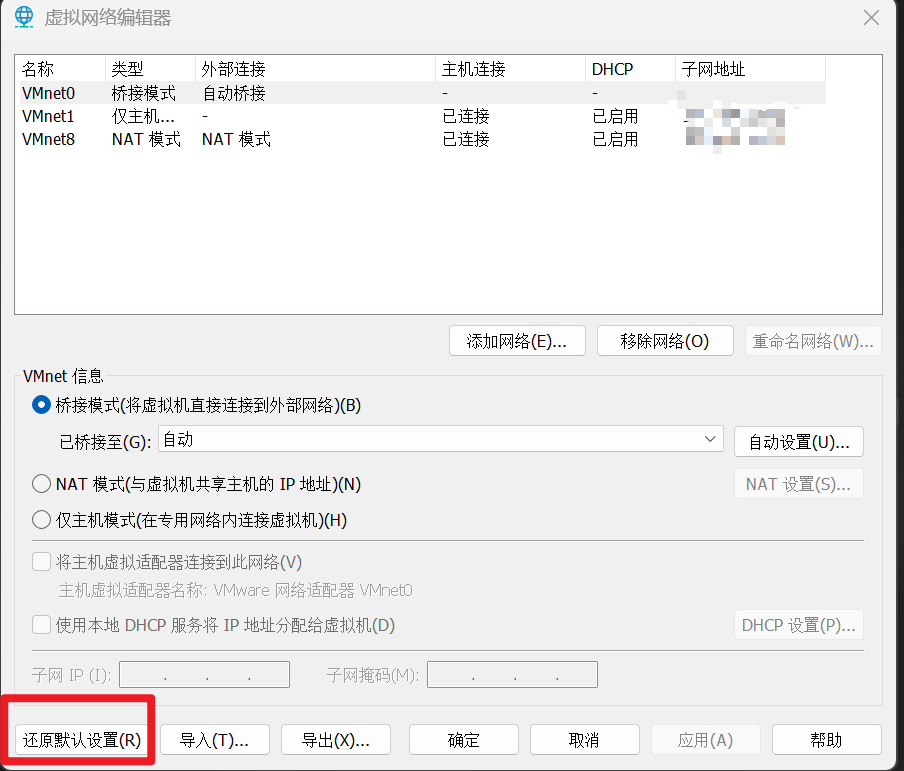Click the 移除网络(O) button
The width and height of the screenshot is (904, 771).
tap(665, 341)
